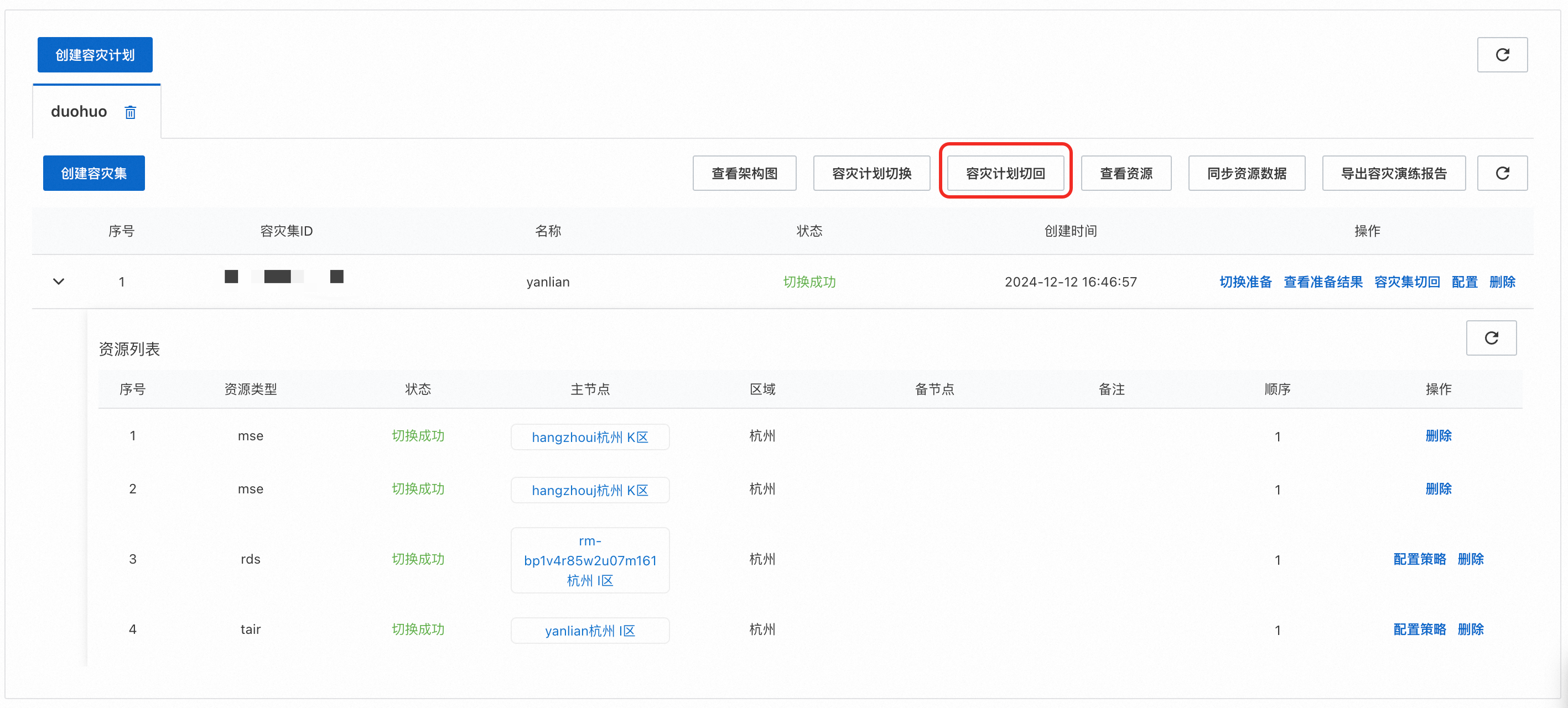1568x708 pixels.
Task: Delete first mse resource via 删除
Action: pyautogui.click(x=1439, y=436)
